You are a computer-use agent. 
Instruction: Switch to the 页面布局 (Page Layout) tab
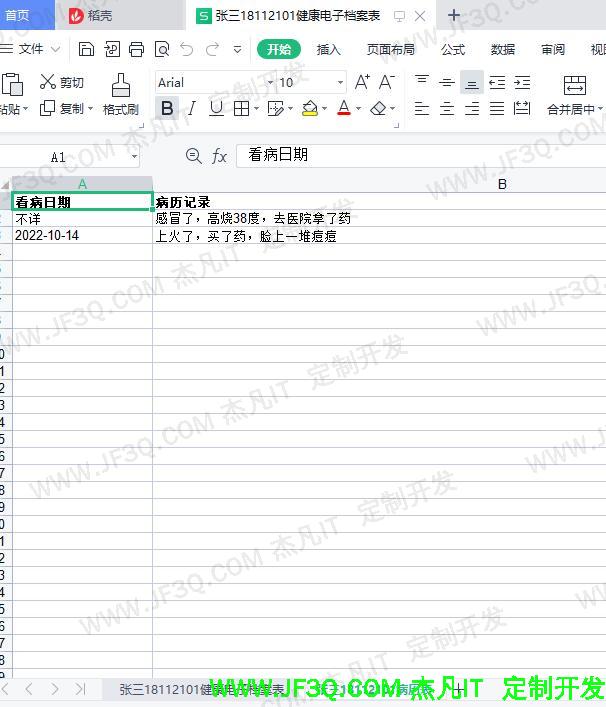click(391, 49)
